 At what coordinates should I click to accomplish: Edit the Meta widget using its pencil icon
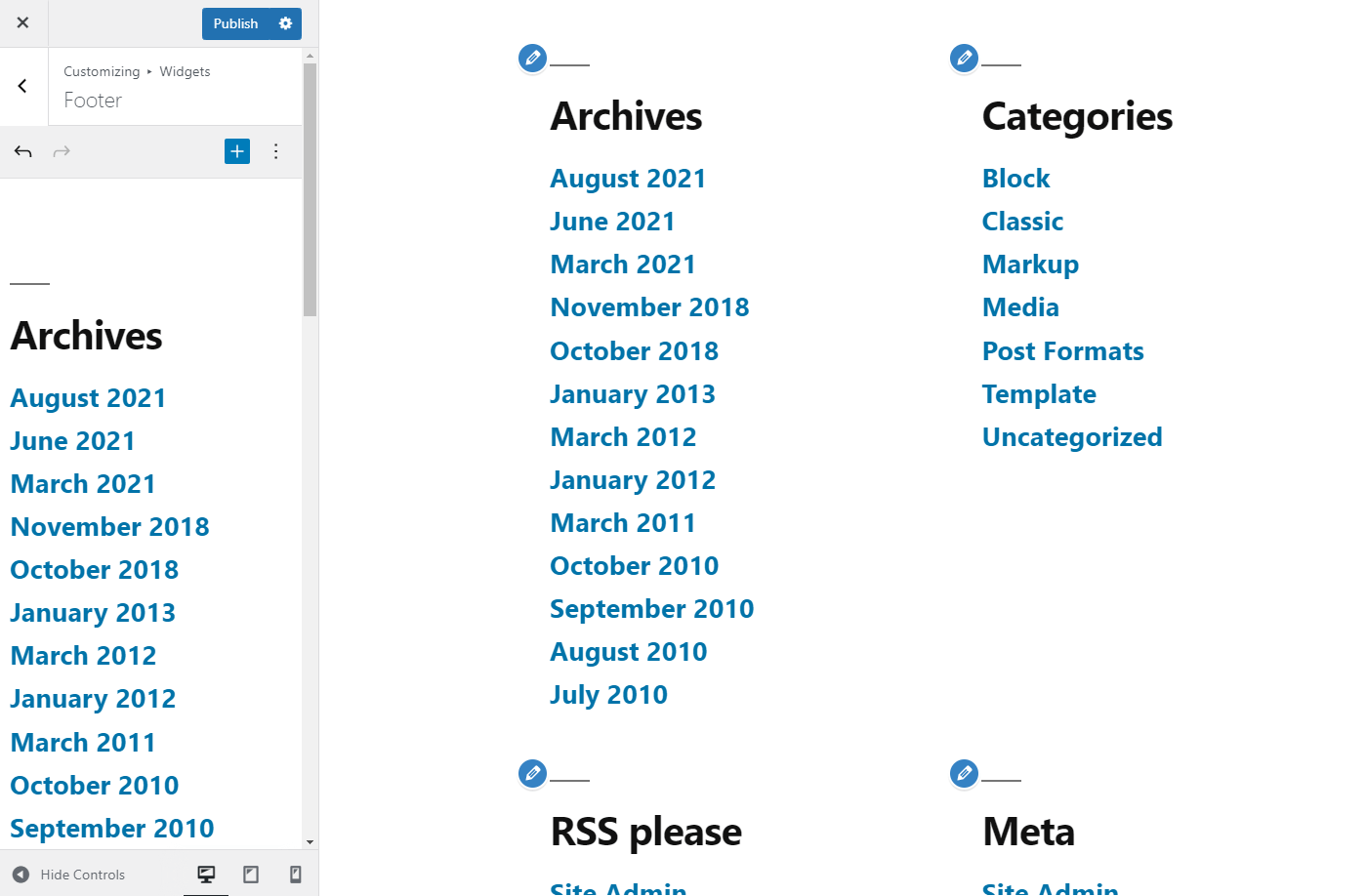pyautogui.click(x=964, y=773)
